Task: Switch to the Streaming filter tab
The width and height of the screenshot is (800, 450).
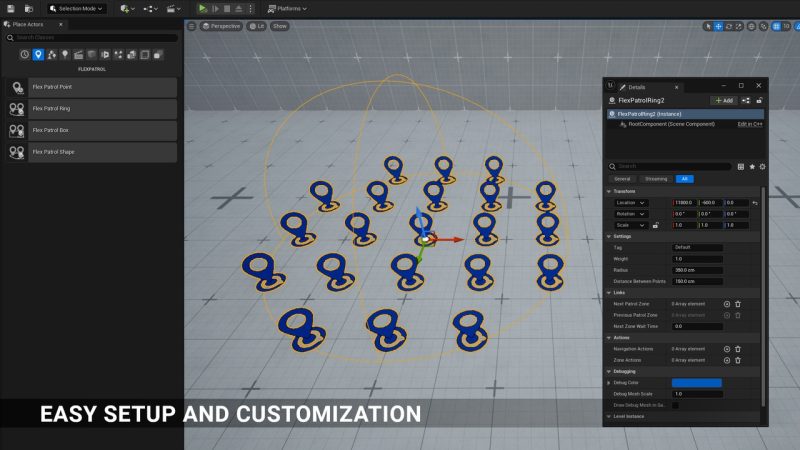Action: pyautogui.click(x=656, y=179)
